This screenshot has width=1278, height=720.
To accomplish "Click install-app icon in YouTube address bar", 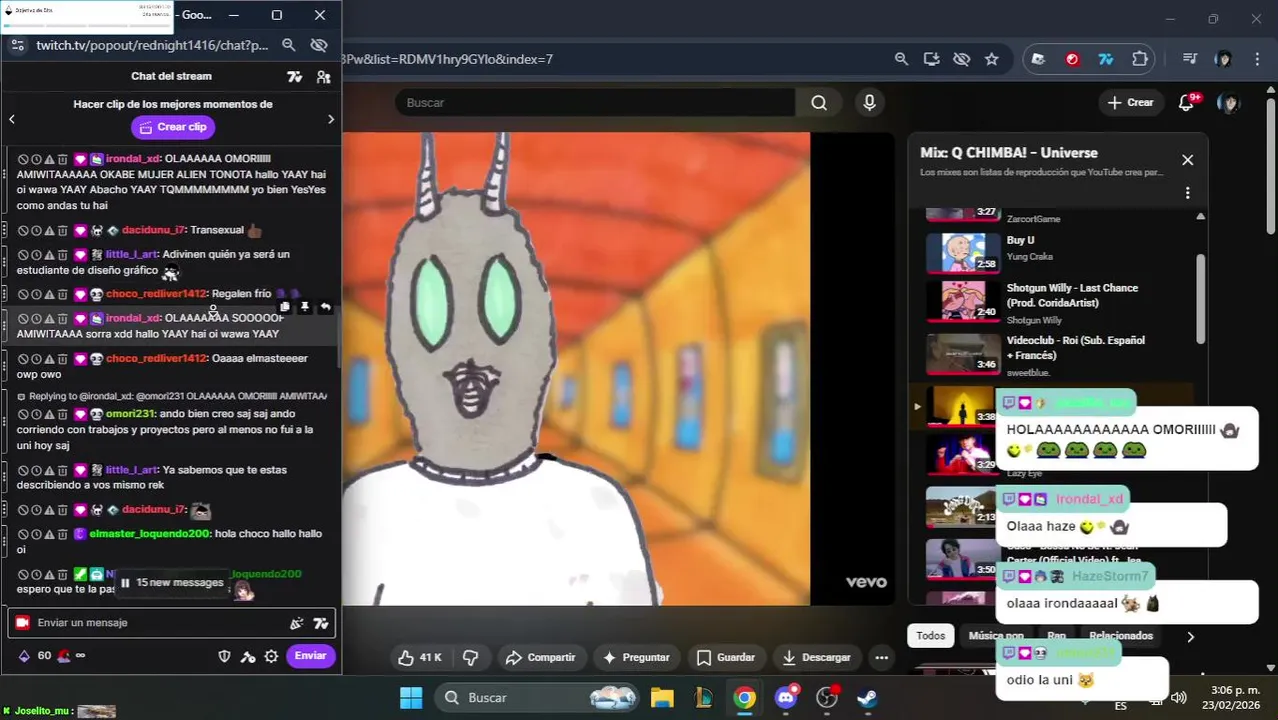I will (x=931, y=59).
